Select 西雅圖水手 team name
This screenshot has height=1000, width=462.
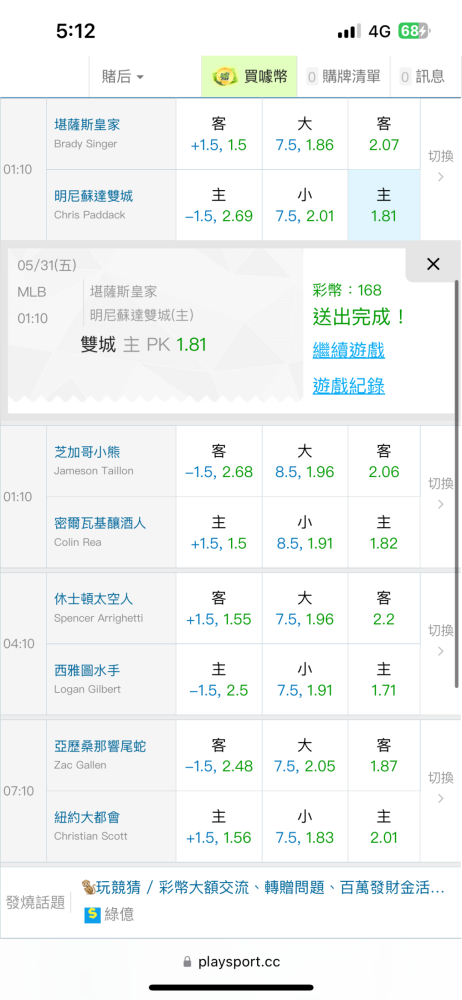(x=87, y=671)
